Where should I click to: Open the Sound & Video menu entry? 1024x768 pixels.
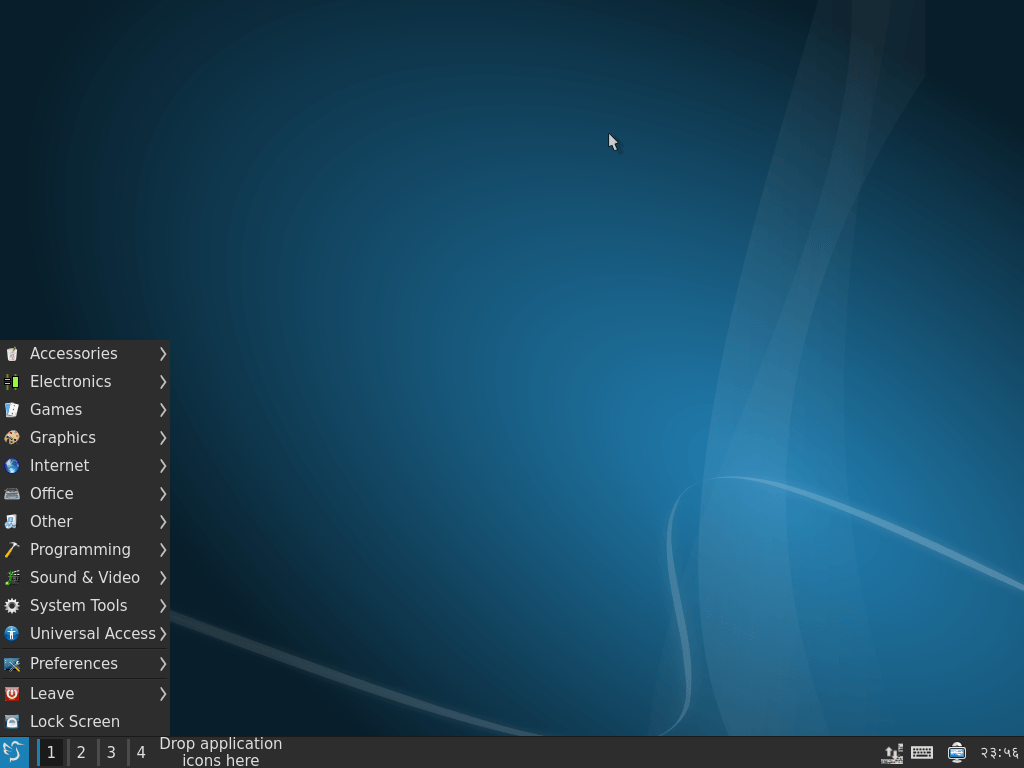85,578
